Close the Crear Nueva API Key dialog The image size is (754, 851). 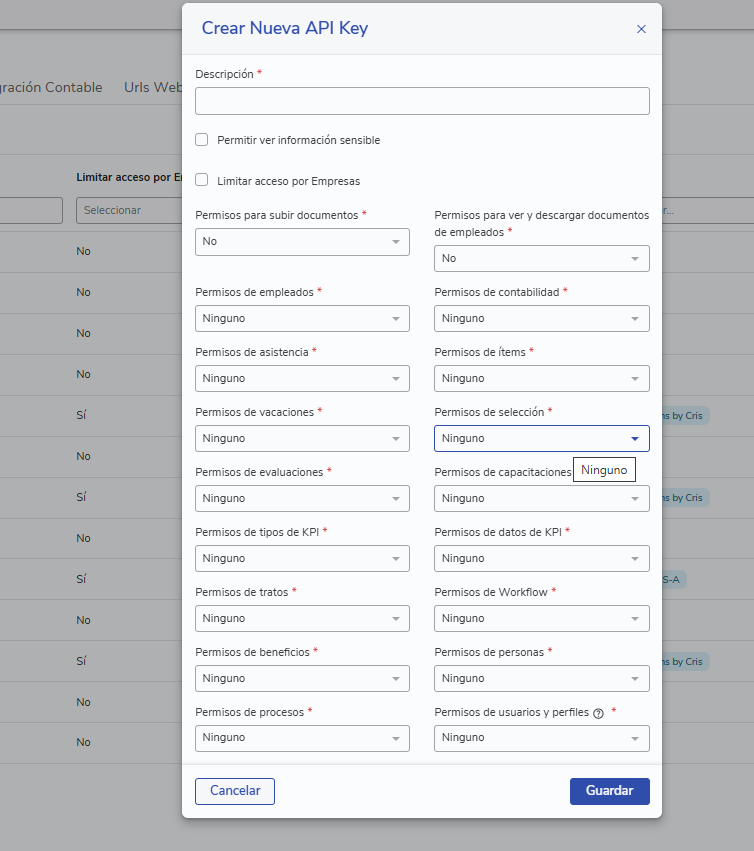(641, 29)
